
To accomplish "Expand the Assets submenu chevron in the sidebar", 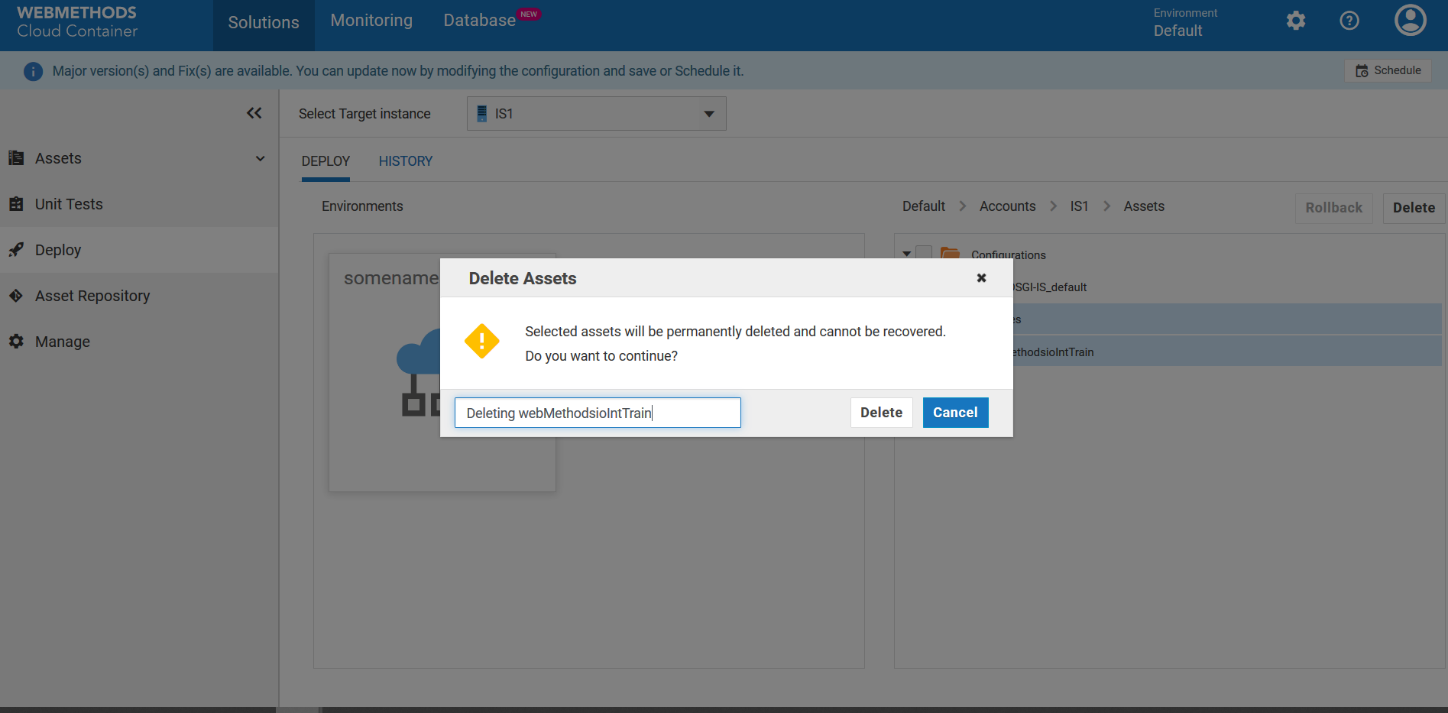I will tap(260, 159).
